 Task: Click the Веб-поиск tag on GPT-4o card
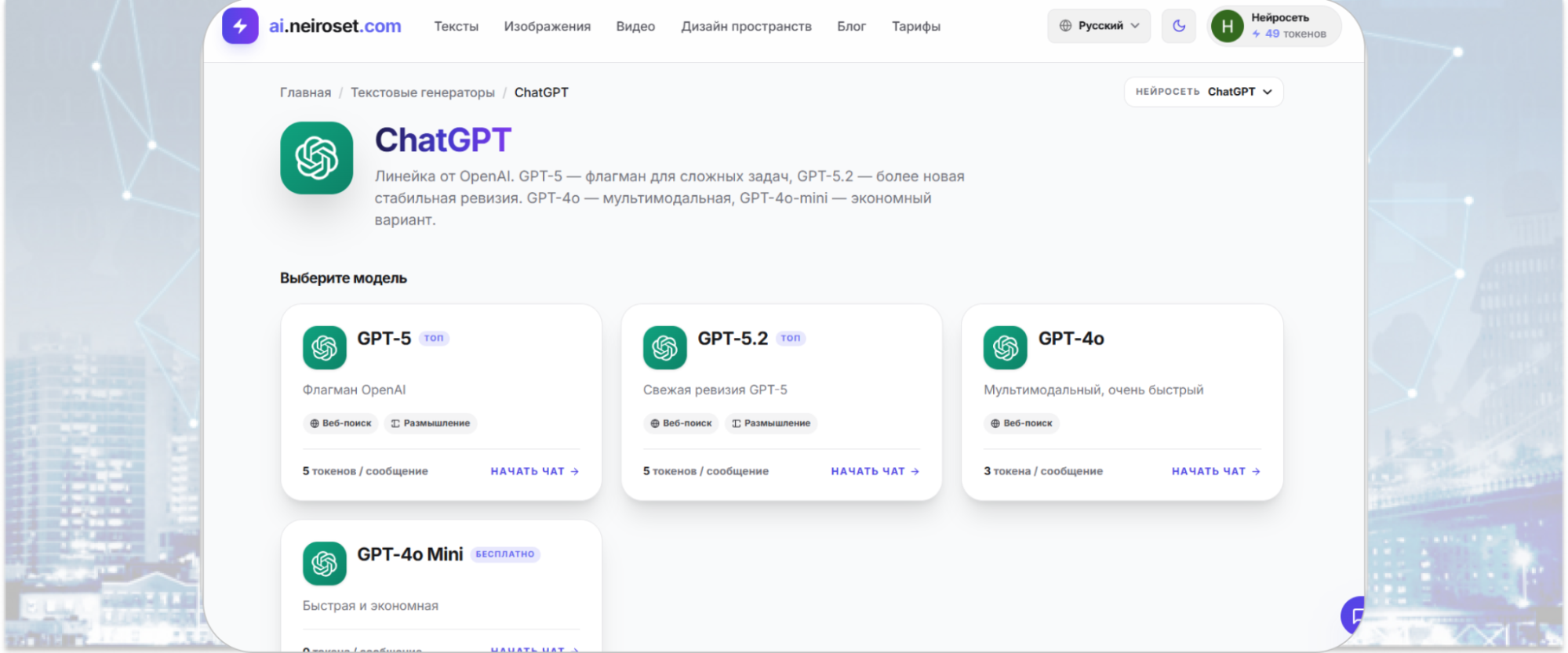[1021, 423]
